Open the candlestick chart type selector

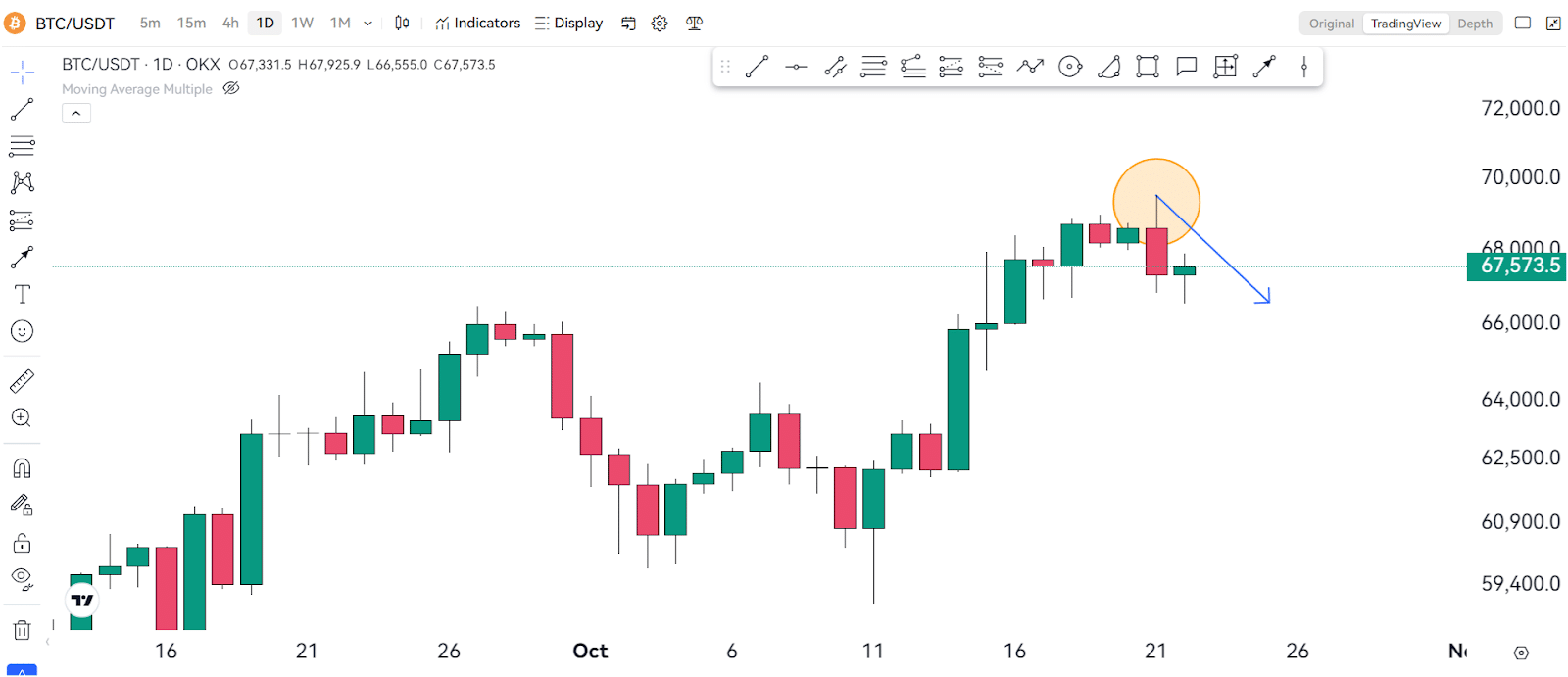click(x=402, y=24)
